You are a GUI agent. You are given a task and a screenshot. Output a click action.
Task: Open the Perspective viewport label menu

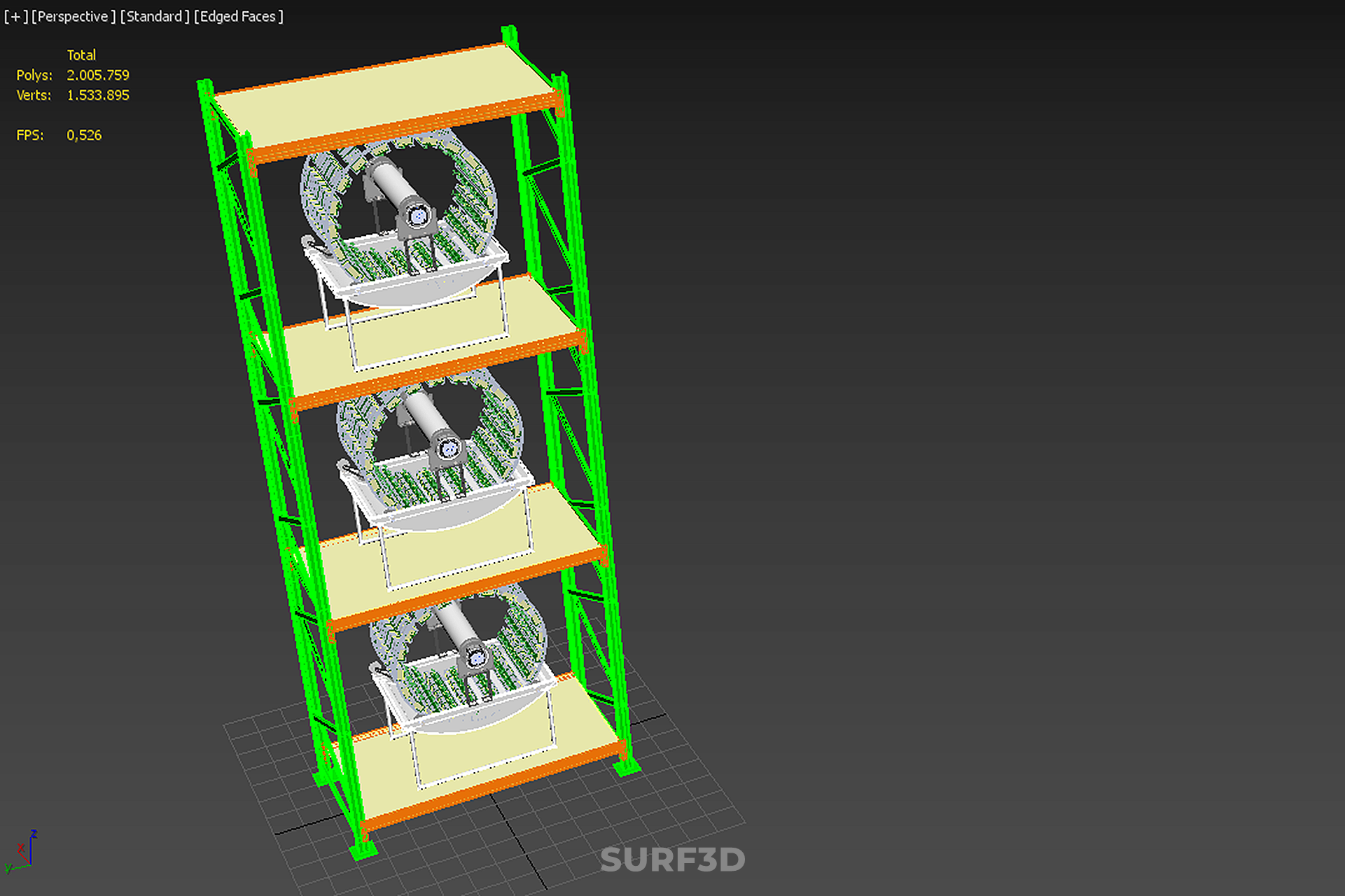(x=73, y=16)
